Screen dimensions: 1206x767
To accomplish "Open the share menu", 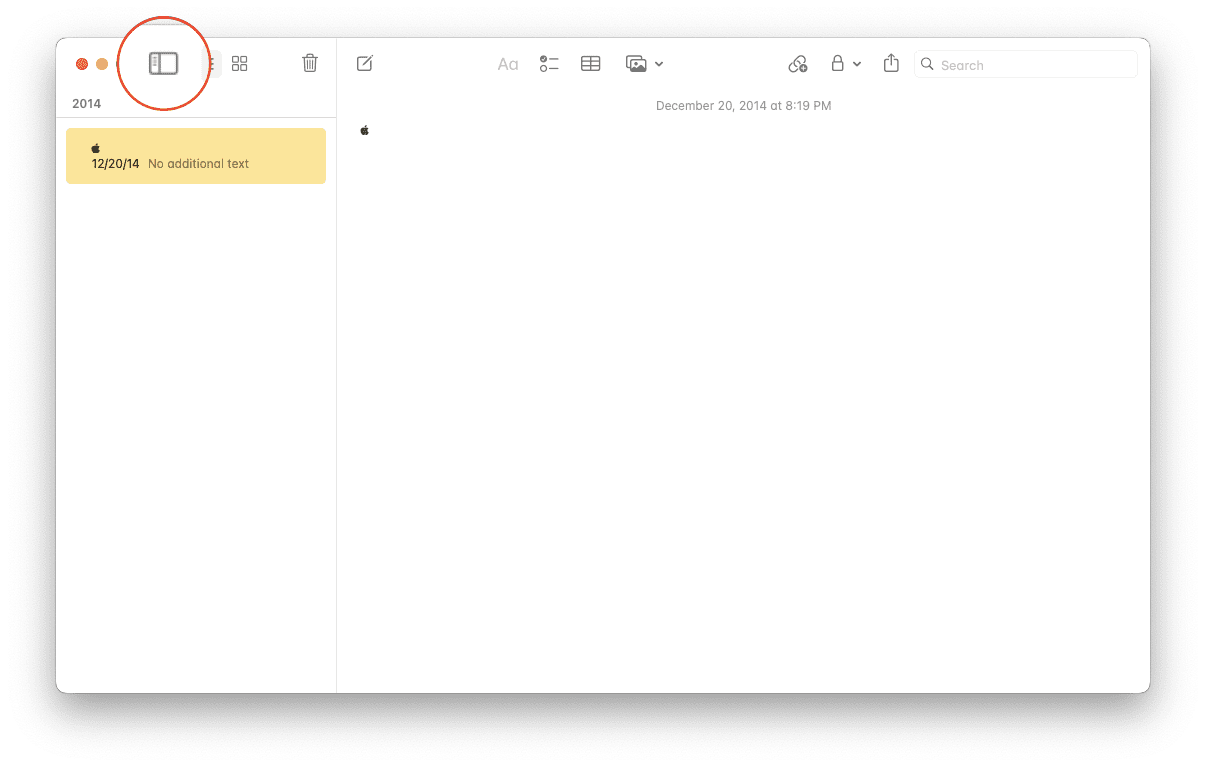I will tap(891, 63).
